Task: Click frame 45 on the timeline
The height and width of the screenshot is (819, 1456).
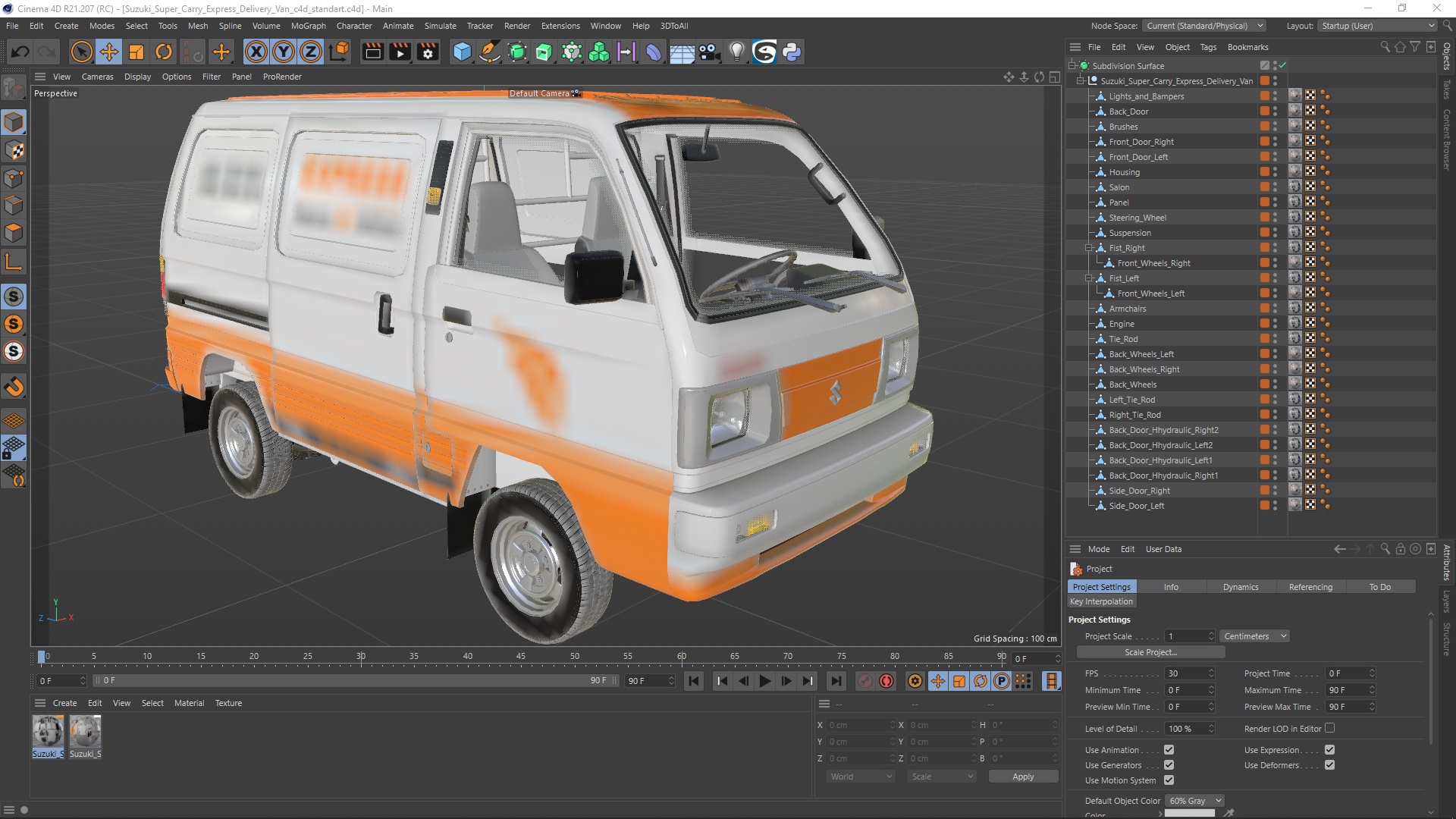Action: click(521, 657)
